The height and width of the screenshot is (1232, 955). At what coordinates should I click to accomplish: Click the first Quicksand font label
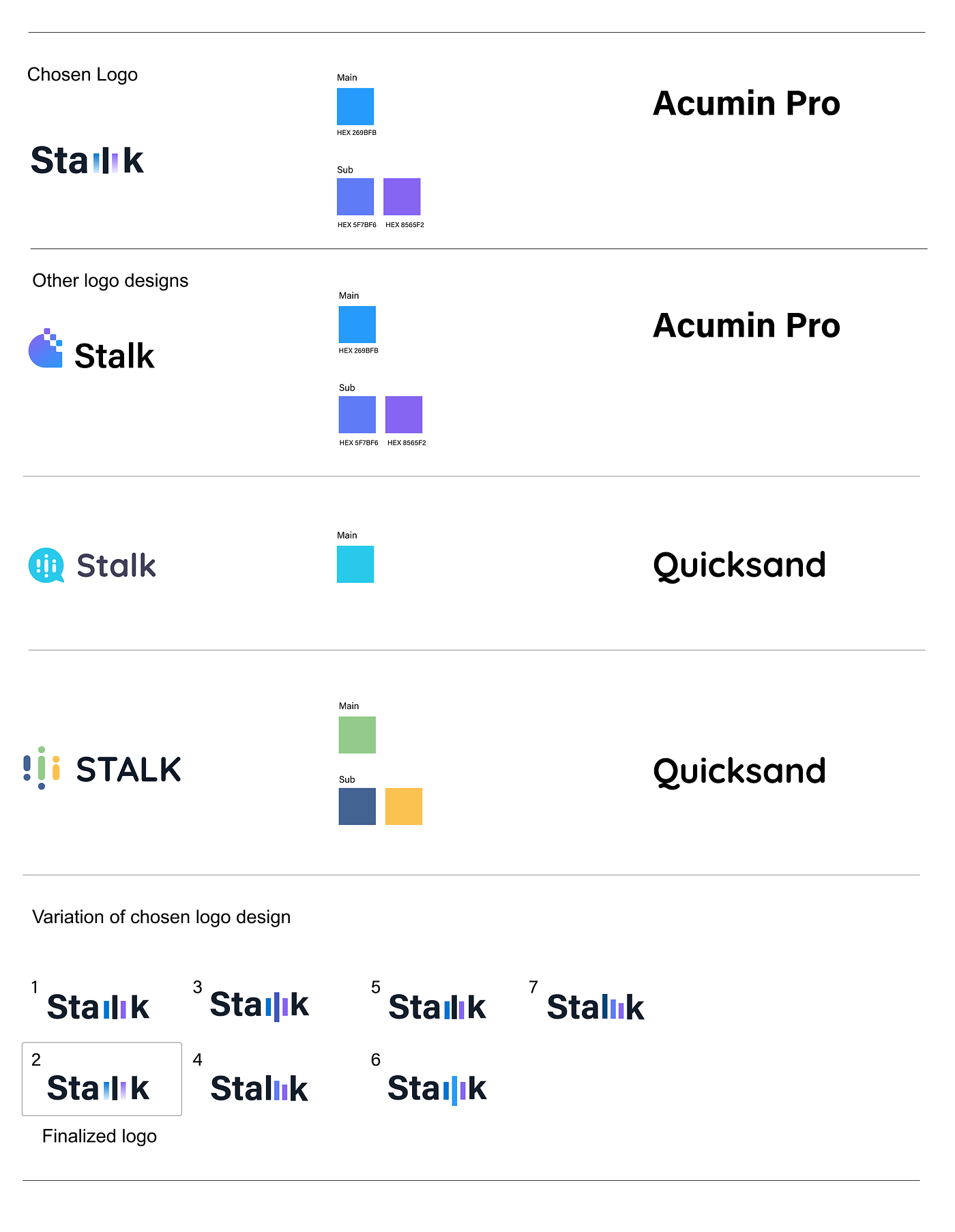(739, 566)
